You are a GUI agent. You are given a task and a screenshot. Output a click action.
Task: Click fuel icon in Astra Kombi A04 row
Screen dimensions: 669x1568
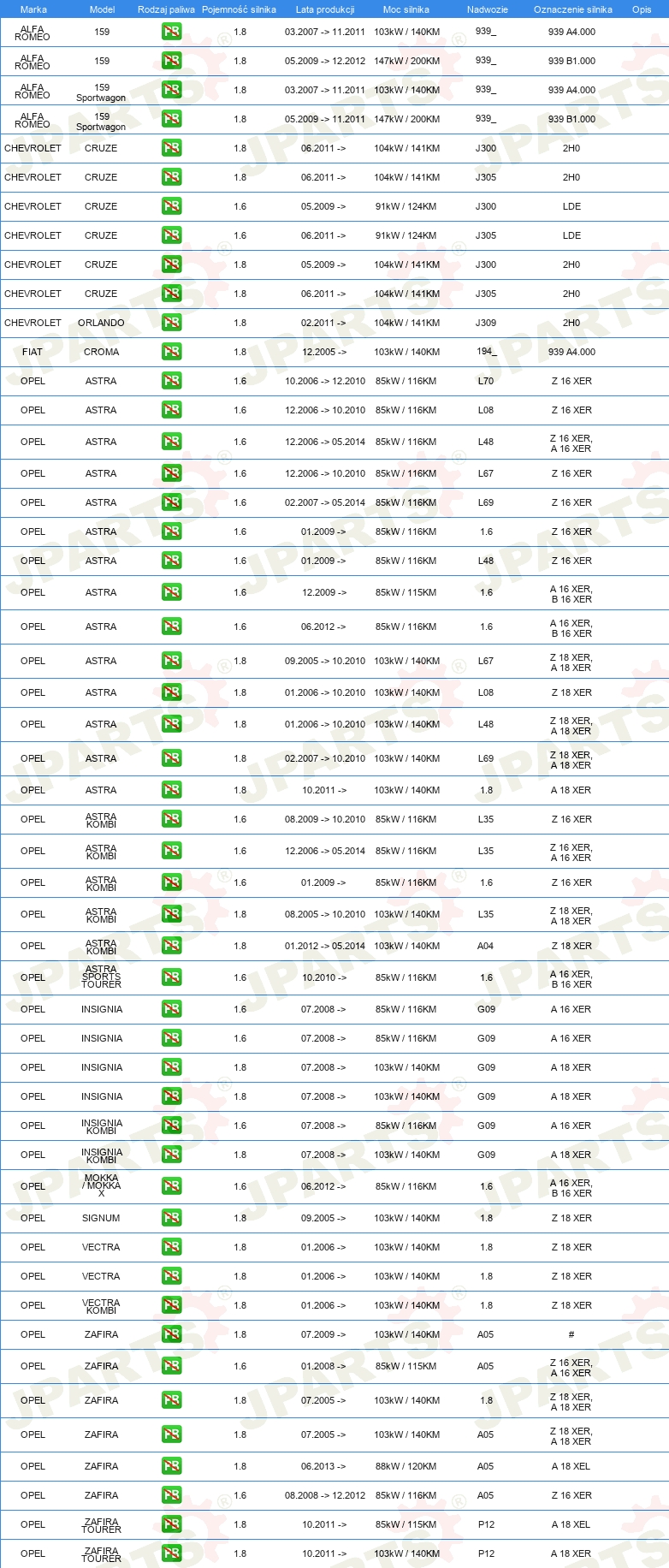[x=171, y=946]
